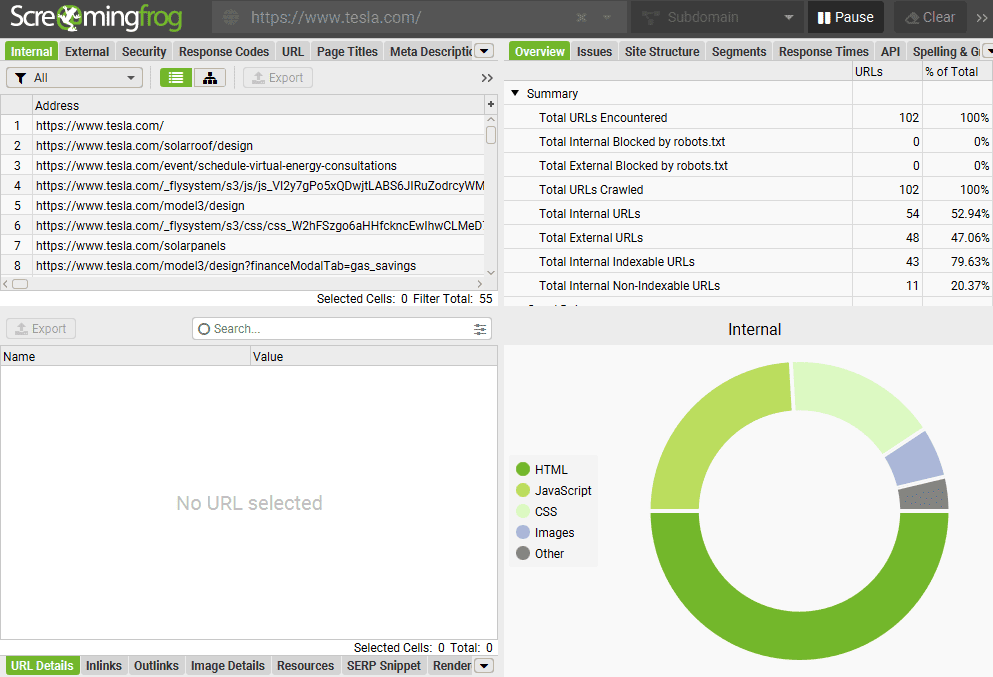Expand more toolbar options chevron at top right
This screenshot has width=993, height=677.
[x=982, y=18]
